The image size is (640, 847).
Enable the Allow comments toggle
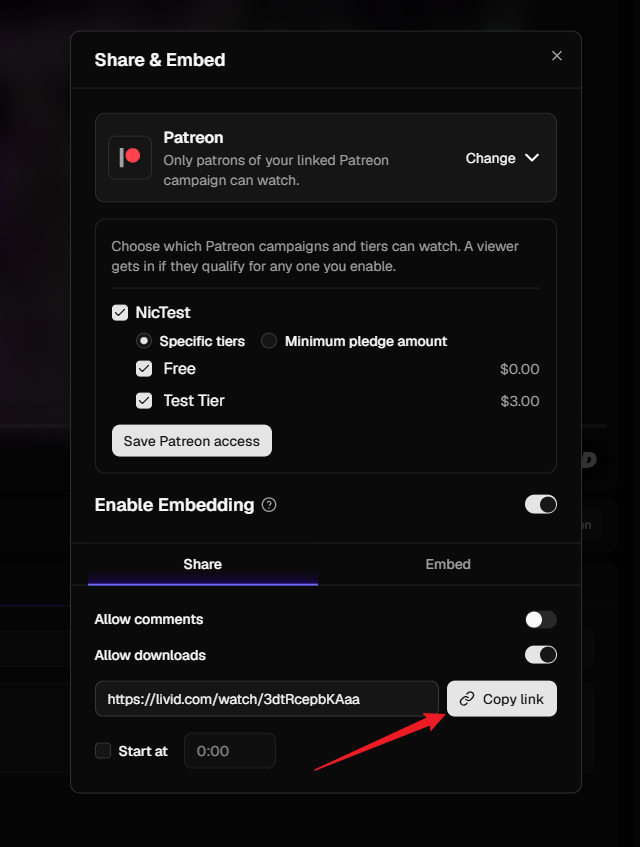(x=541, y=620)
